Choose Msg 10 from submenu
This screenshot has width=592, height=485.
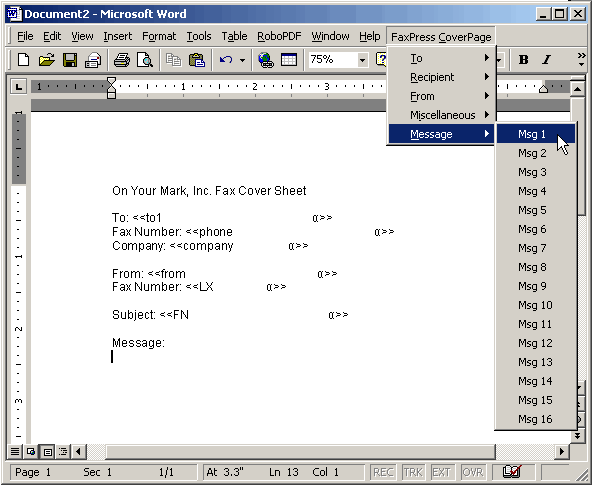[536, 305]
